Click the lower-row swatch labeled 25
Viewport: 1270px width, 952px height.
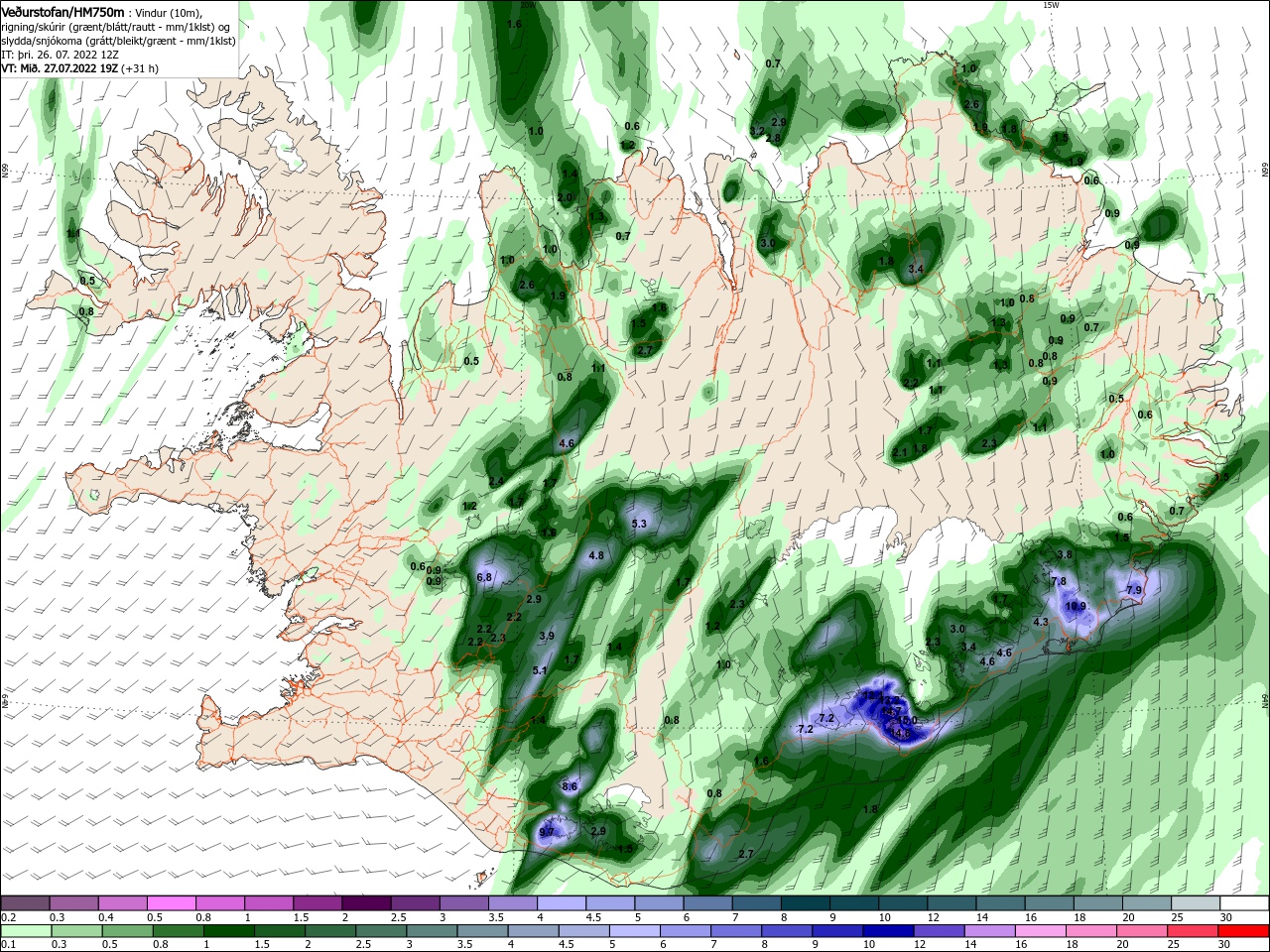tap(1193, 930)
